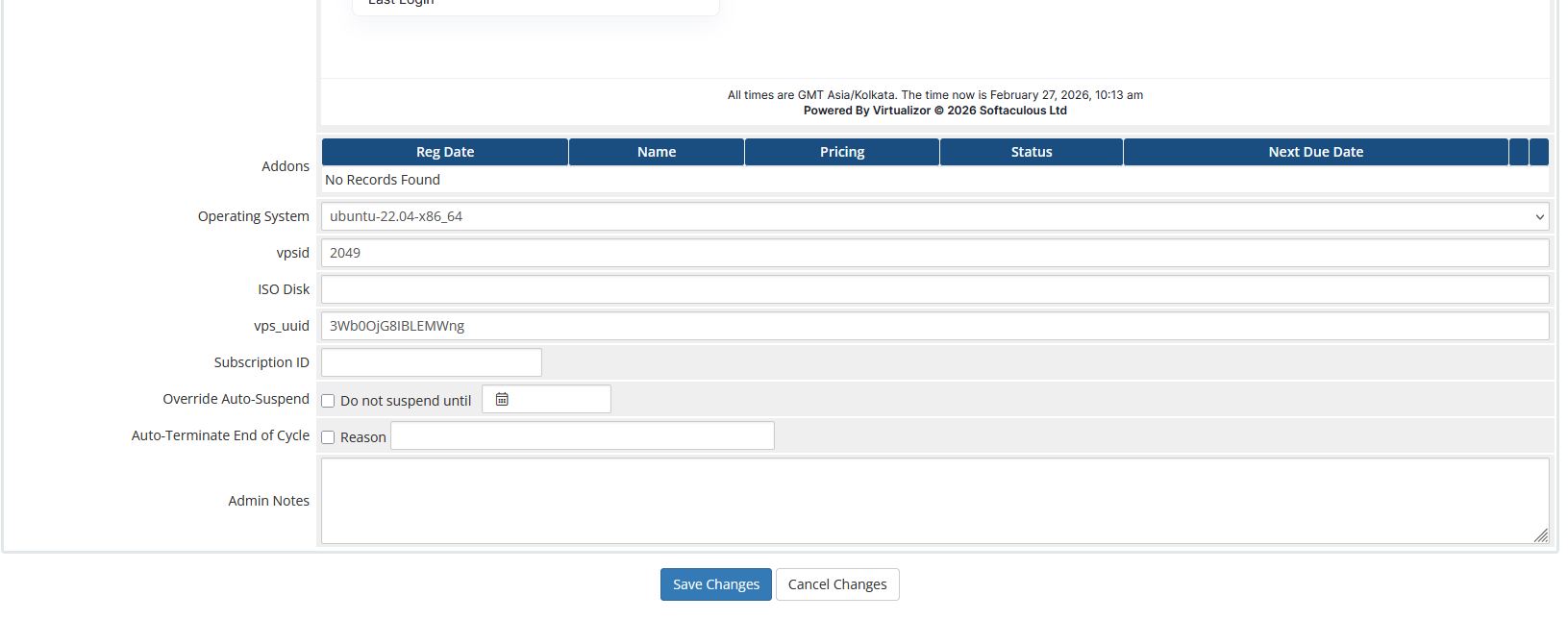The image size is (1568, 620).
Task: Choose the Status column header
Action: (1031, 152)
